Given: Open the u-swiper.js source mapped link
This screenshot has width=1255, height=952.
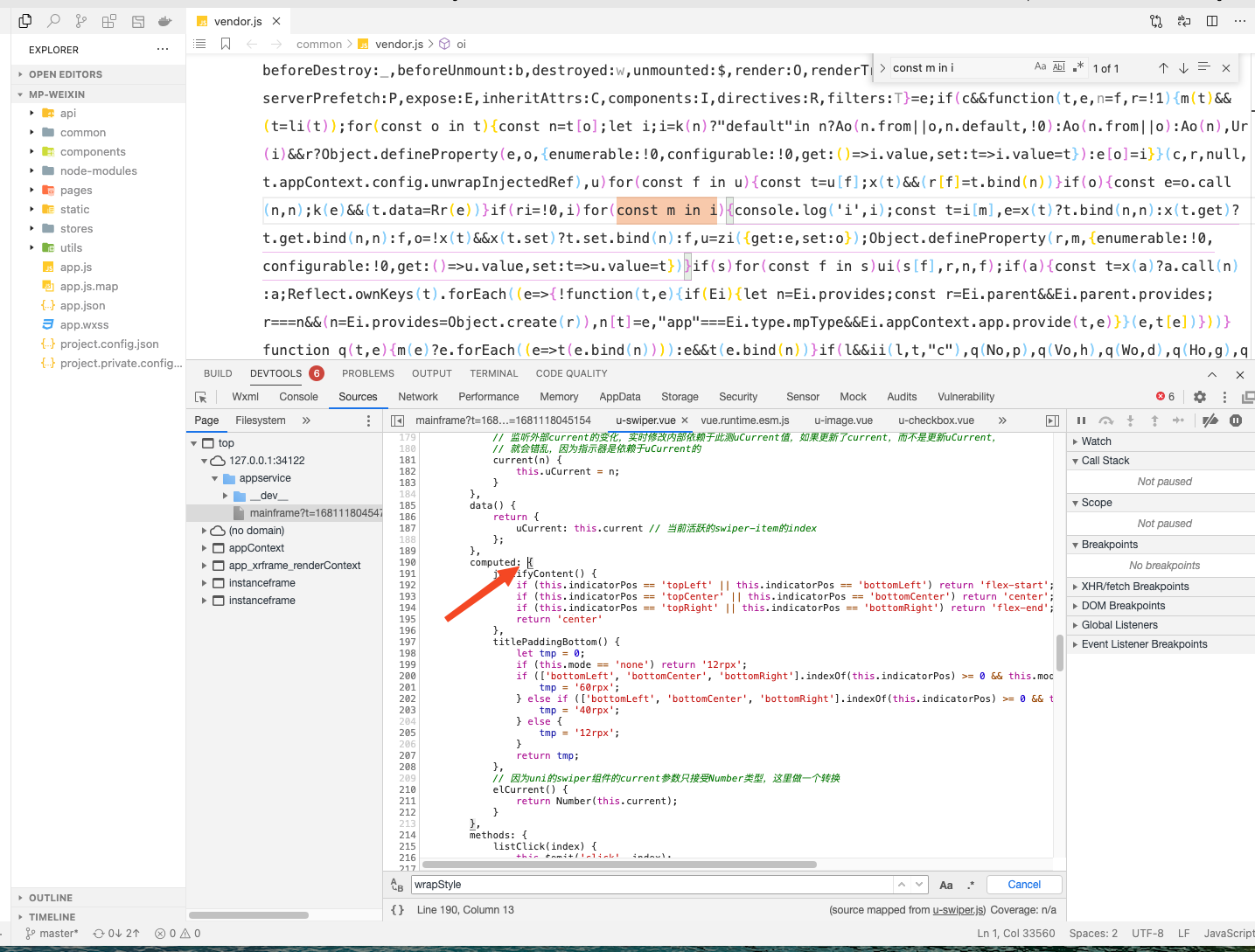Looking at the screenshot, I should 958,909.
